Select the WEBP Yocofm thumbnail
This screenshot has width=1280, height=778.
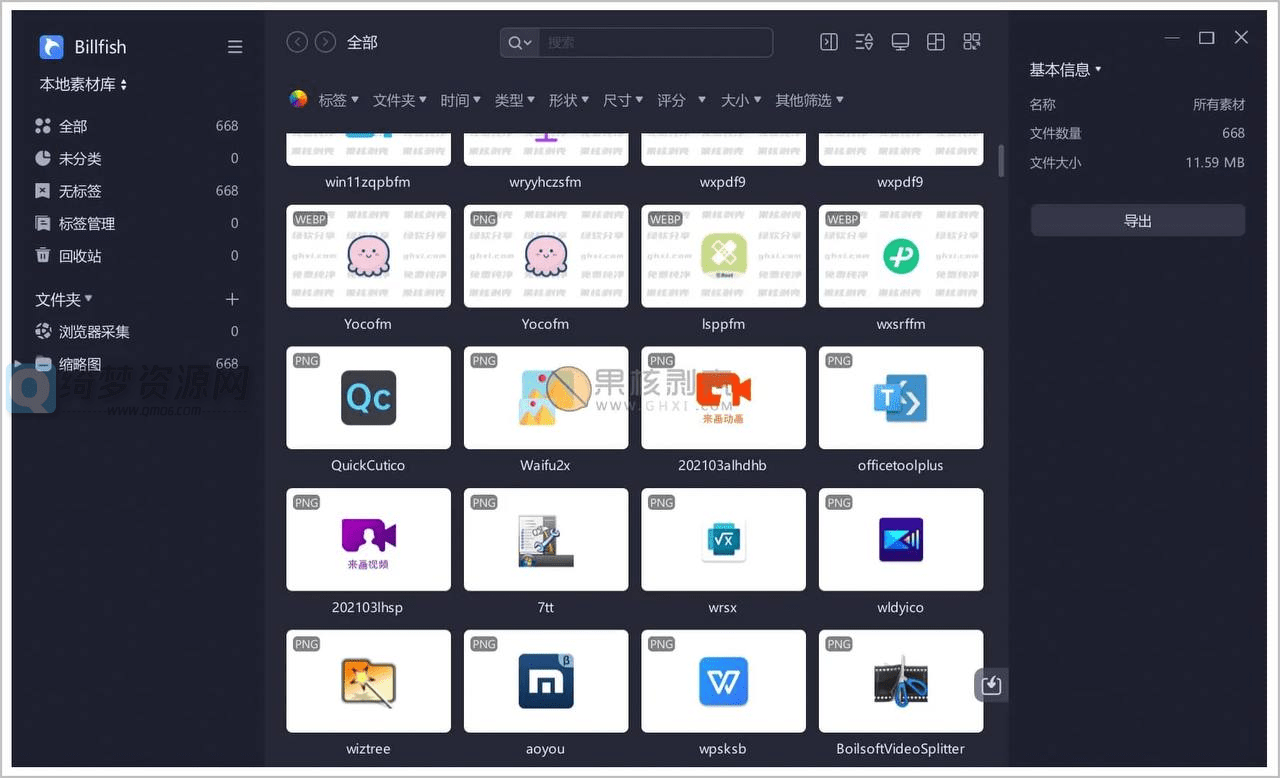pos(368,256)
